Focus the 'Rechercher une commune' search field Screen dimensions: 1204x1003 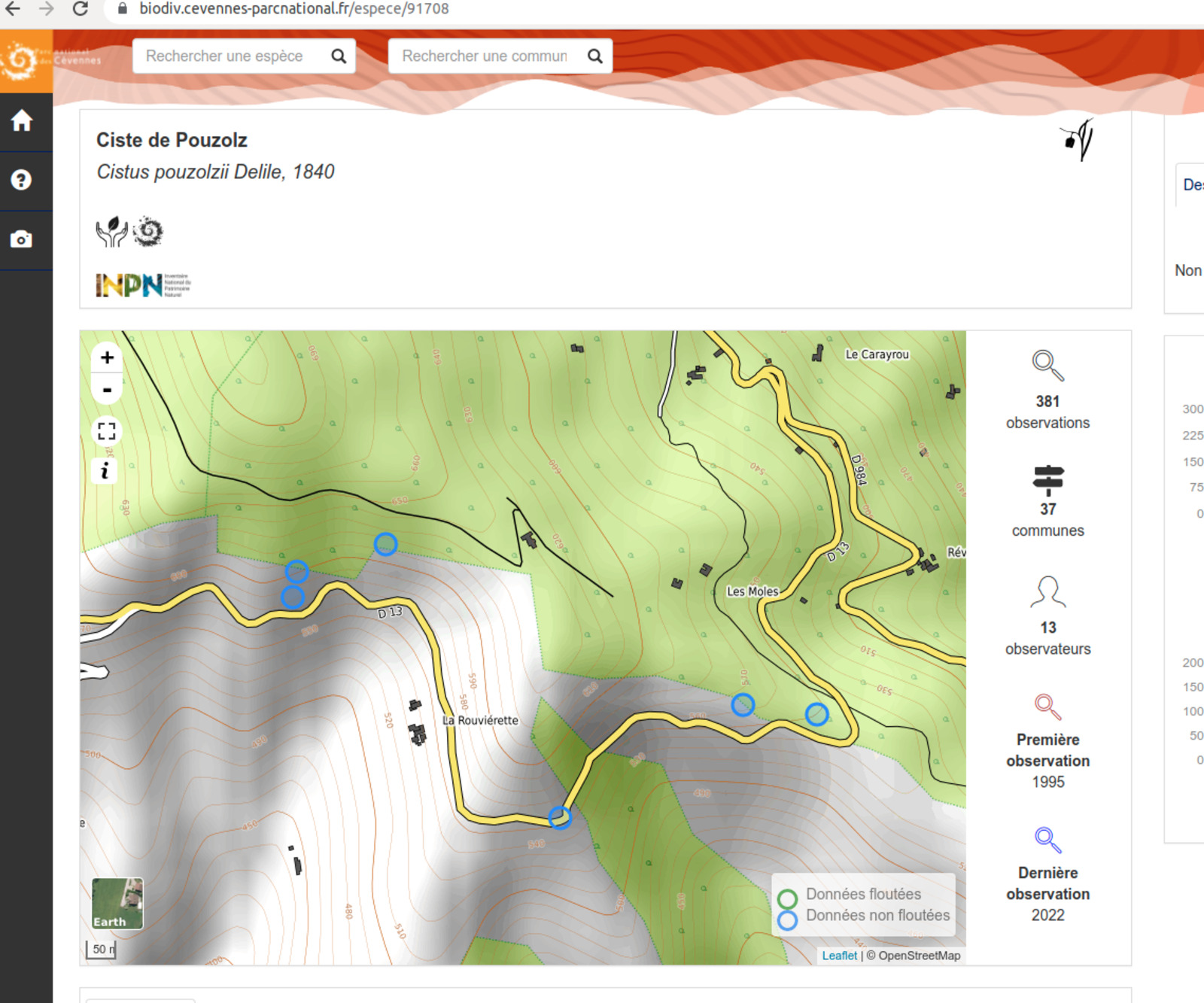click(x=485, y=56)
